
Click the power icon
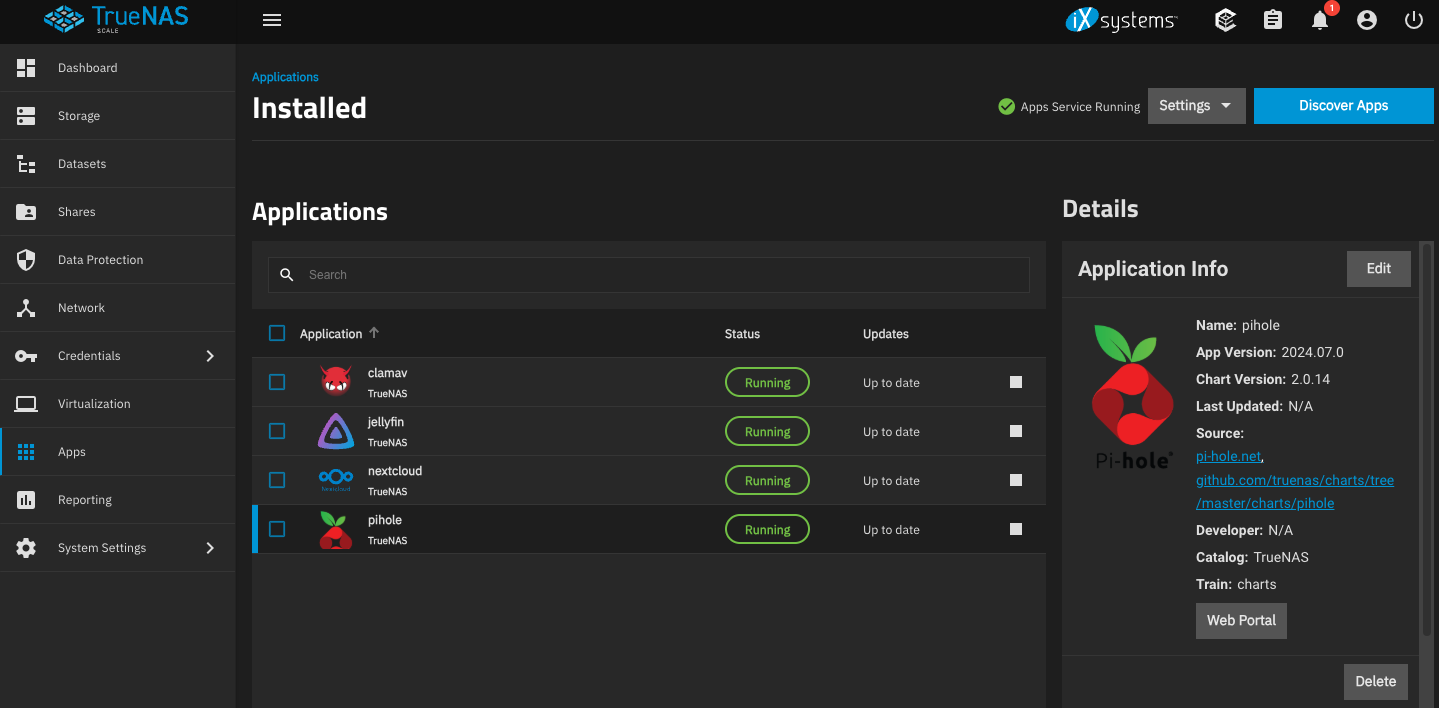tap(1414, 20)
